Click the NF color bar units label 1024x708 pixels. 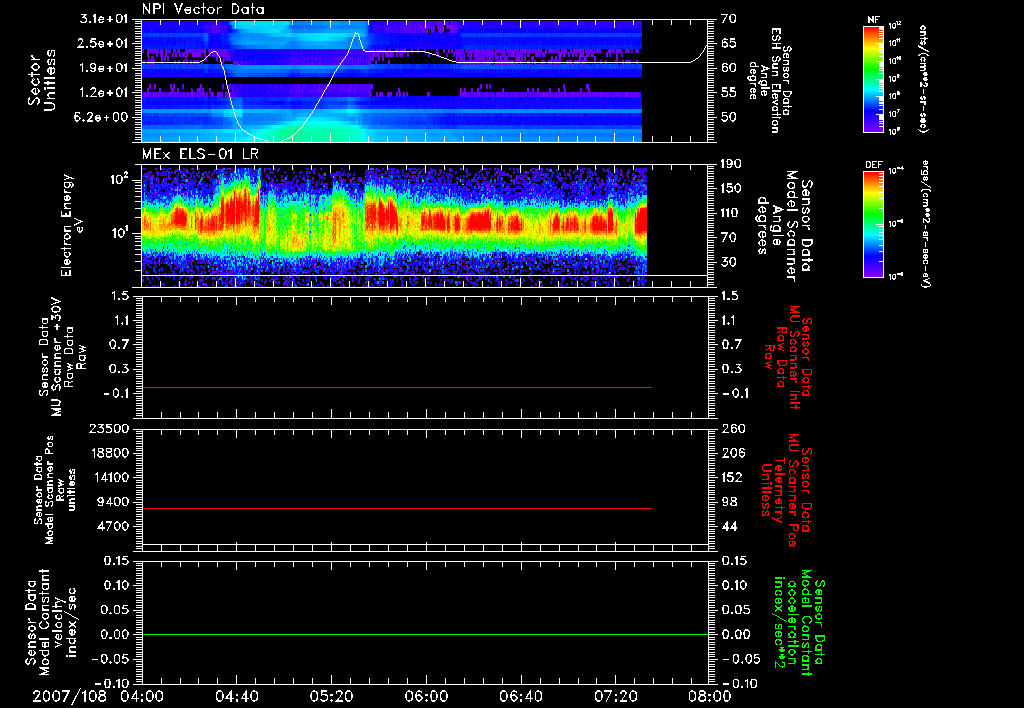[923, 78]
